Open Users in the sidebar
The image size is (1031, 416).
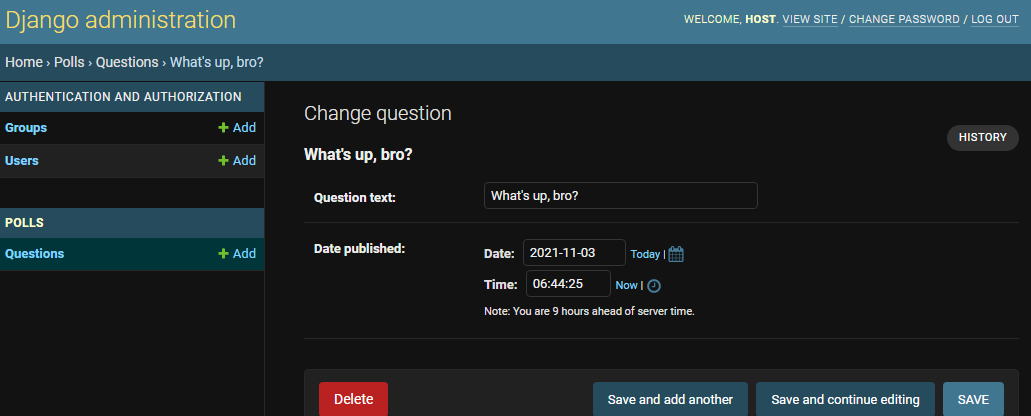pyautogui.click(x=22, y=160)
